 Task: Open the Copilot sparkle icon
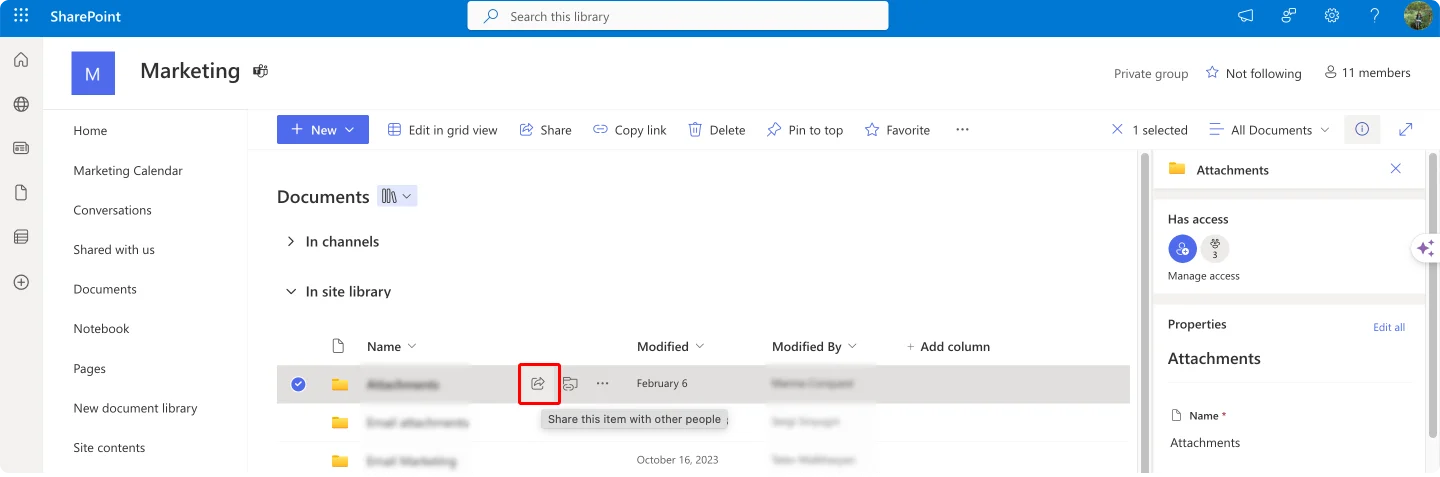pos(1425,248)
